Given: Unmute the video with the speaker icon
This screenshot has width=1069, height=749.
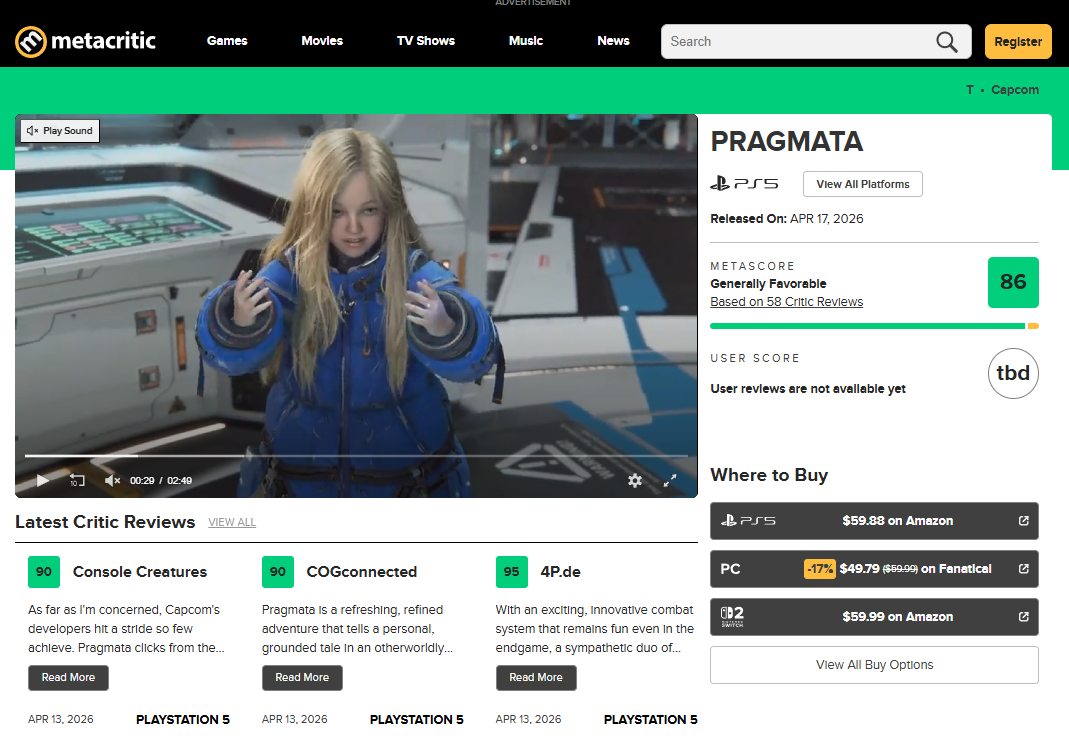Looking at the screenshot, I should tap(112, 481).
